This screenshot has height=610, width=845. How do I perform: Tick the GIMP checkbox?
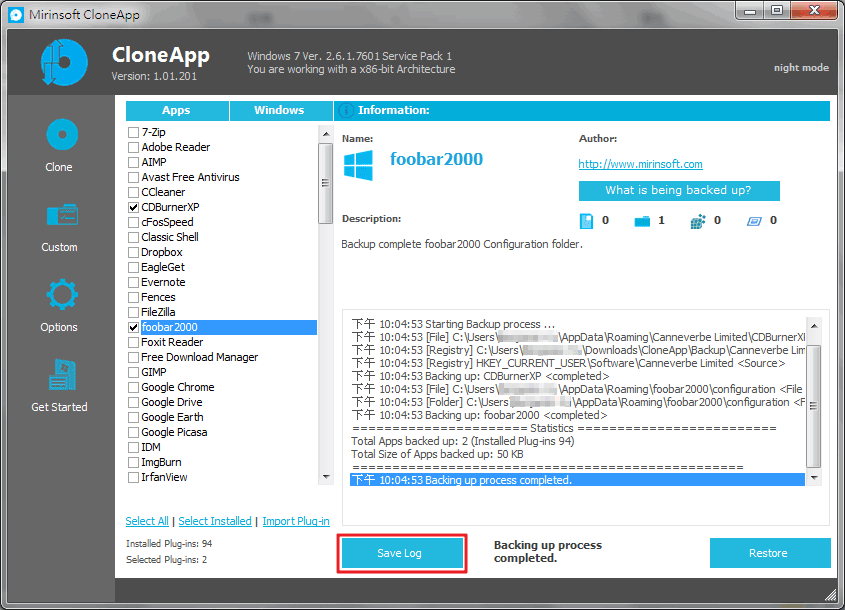(133, 372)
